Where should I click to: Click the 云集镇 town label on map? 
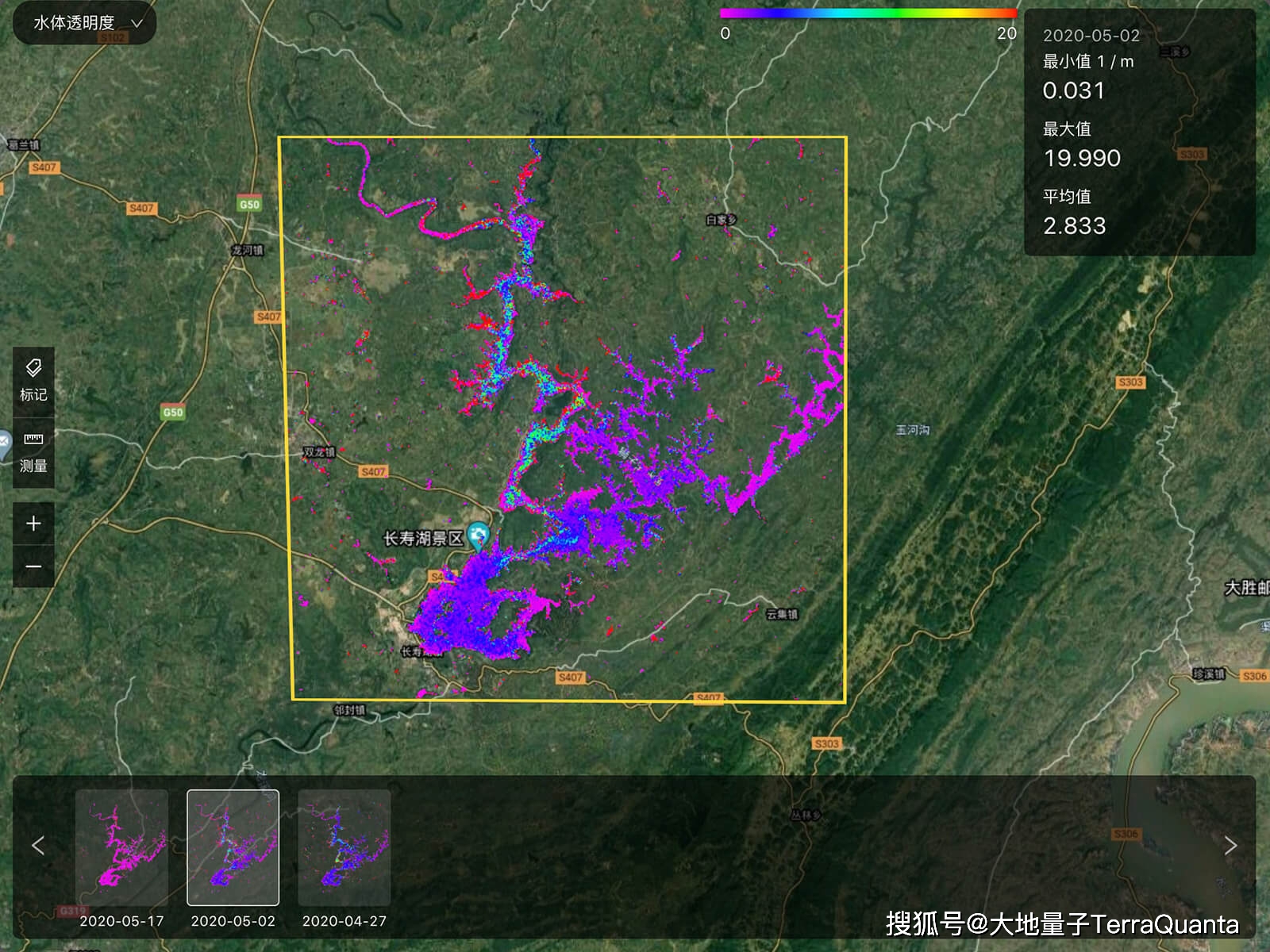pos(781,615)
